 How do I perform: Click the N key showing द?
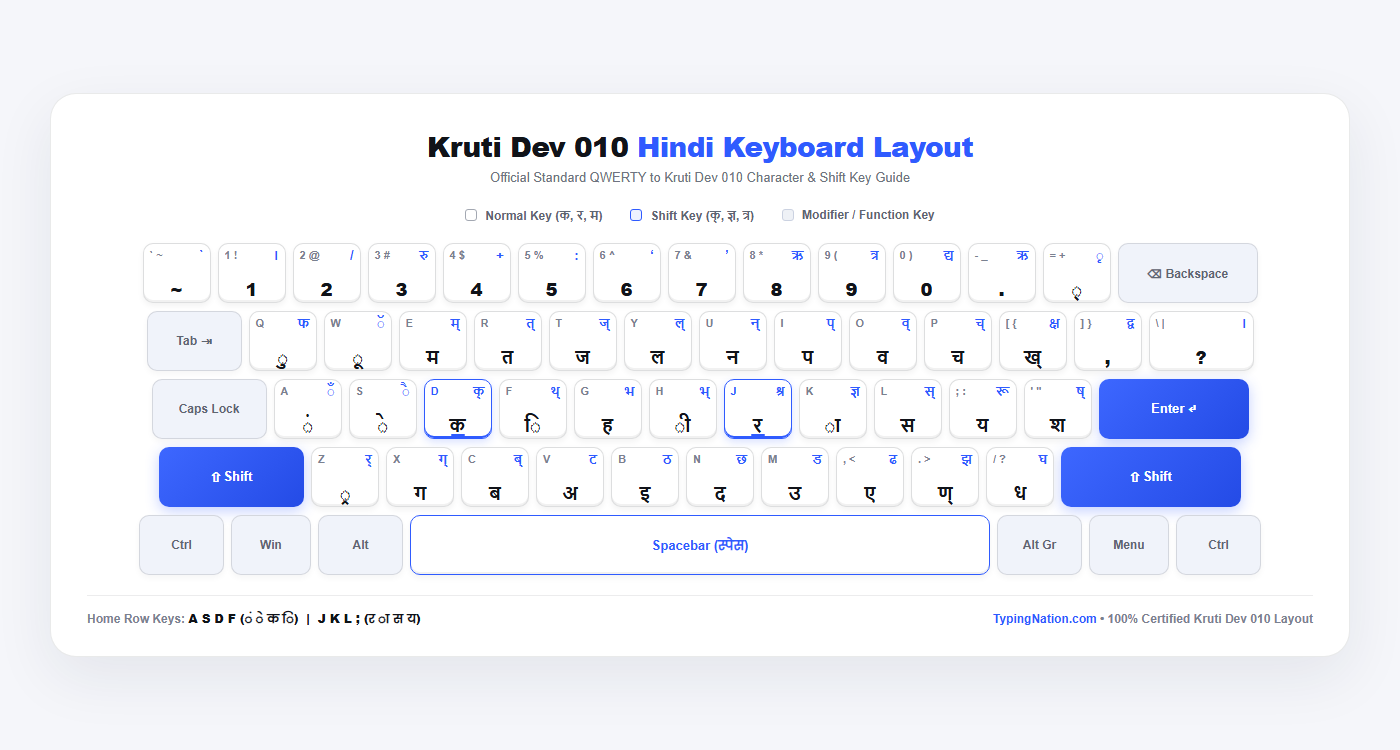coord(719,477)
